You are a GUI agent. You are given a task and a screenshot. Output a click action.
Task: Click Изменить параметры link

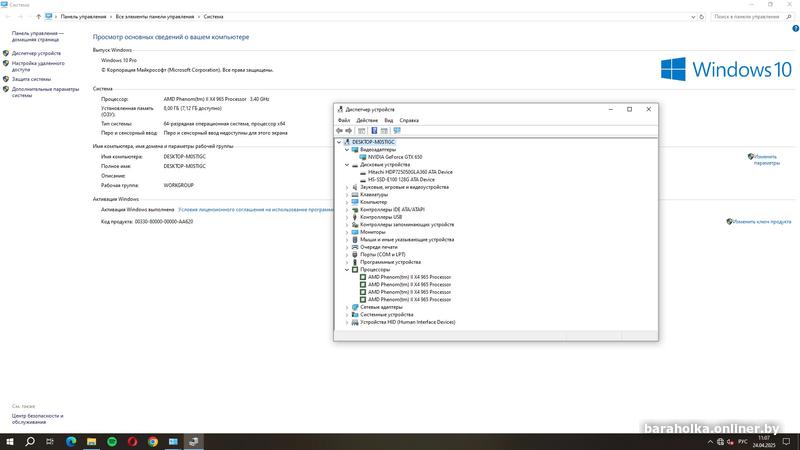point(766,160)
